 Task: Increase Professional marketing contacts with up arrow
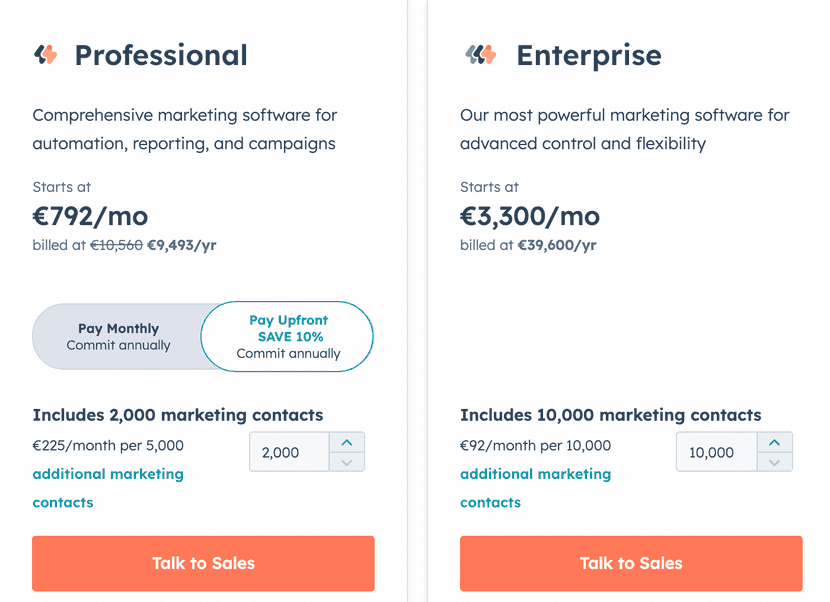pos(346,442)
